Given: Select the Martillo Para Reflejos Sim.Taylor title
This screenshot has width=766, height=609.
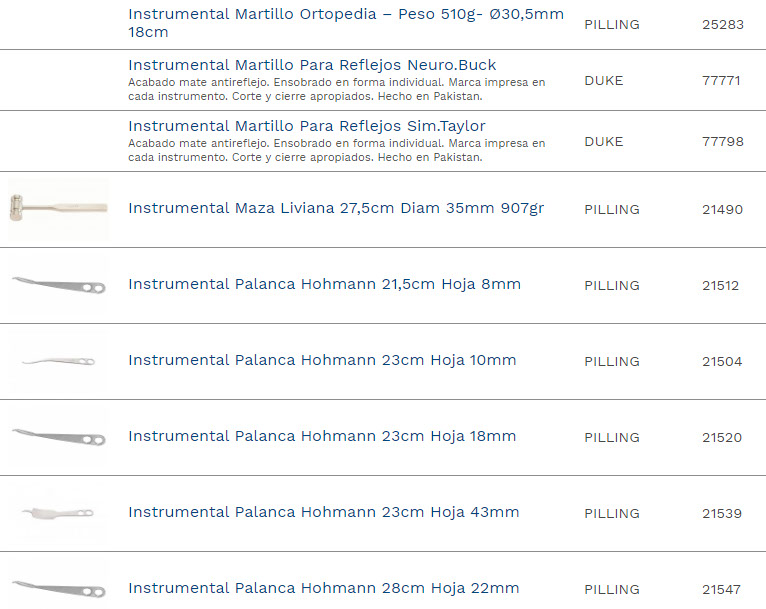Looking at the screenshot, I should pos(306,126).
